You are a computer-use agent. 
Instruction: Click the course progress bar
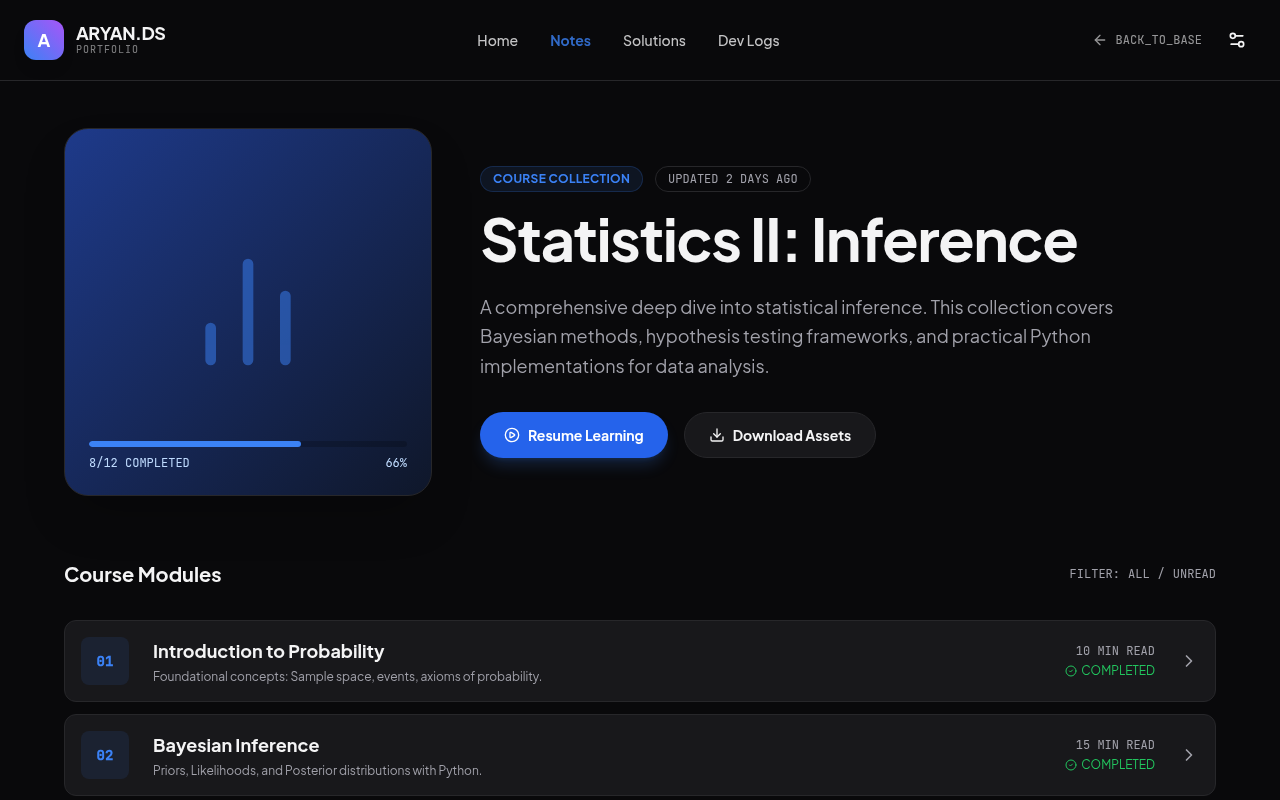[x=248, y=443]
